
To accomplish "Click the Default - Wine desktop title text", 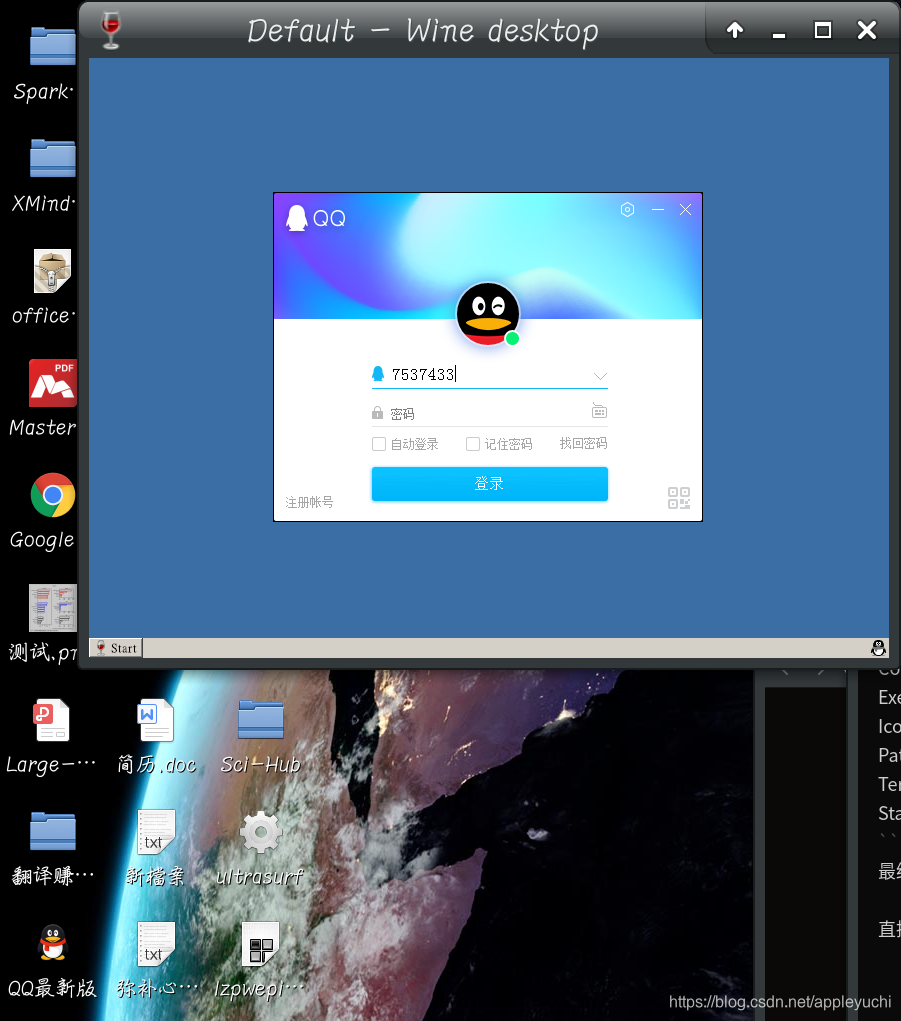I will point(423,31).
